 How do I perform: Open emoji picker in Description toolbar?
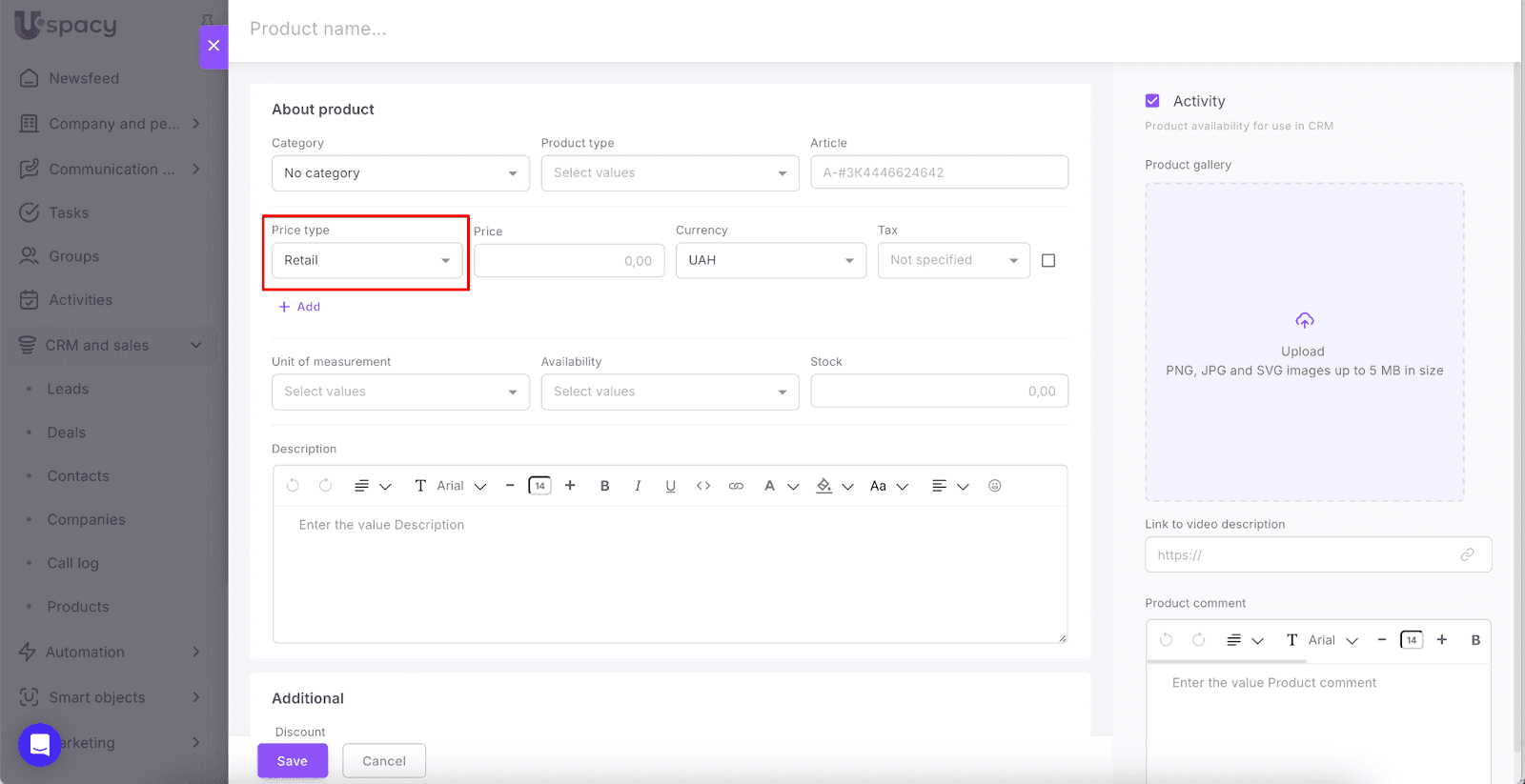994,486
